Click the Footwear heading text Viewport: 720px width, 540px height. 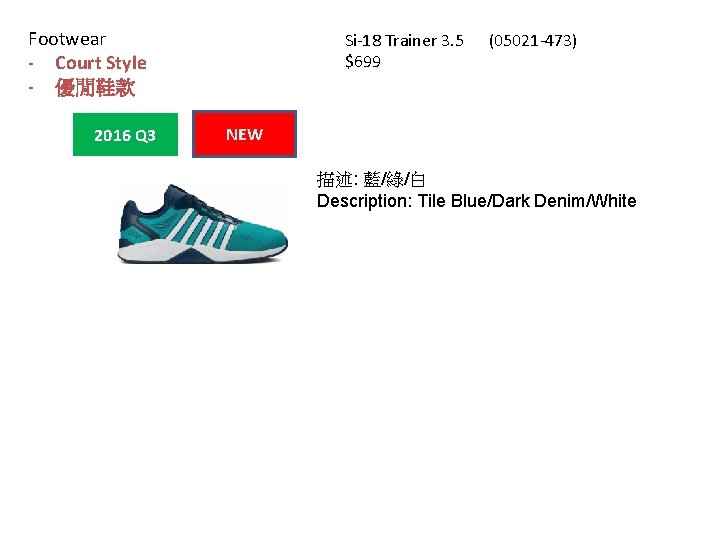pyautogui.click(x=67, y=39)
